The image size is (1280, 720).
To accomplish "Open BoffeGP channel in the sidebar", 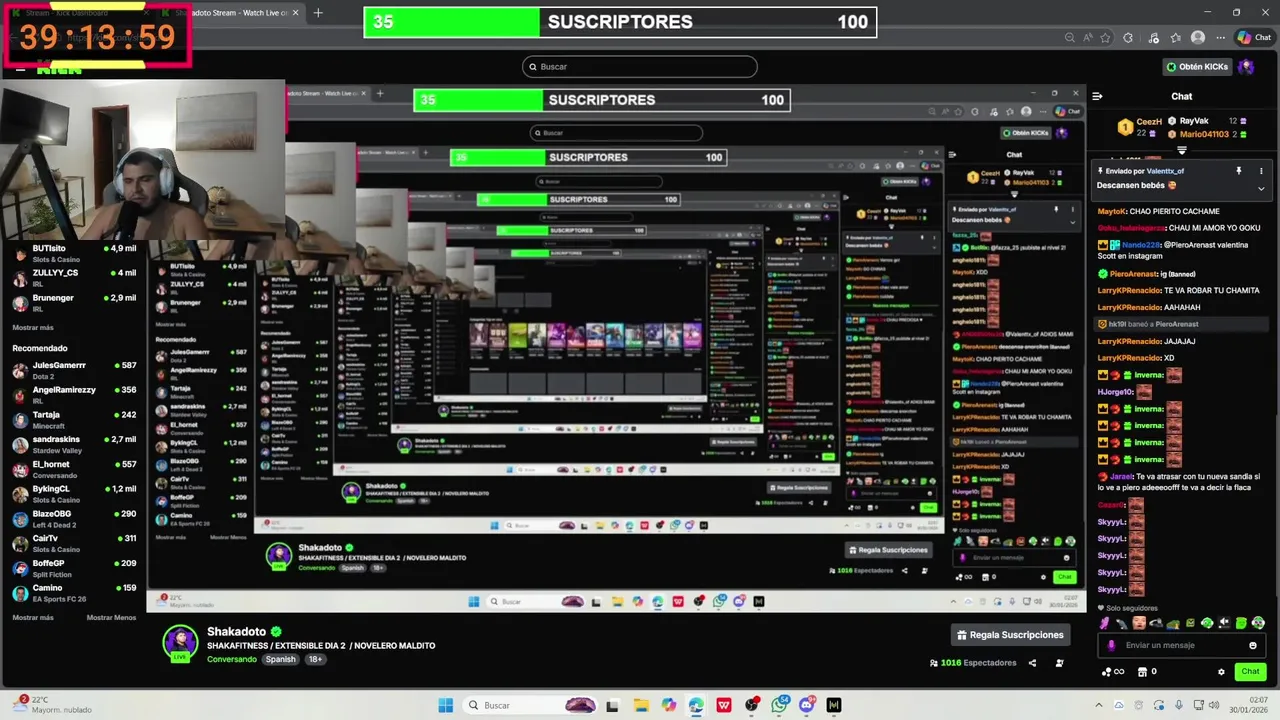I will [74, 568].
